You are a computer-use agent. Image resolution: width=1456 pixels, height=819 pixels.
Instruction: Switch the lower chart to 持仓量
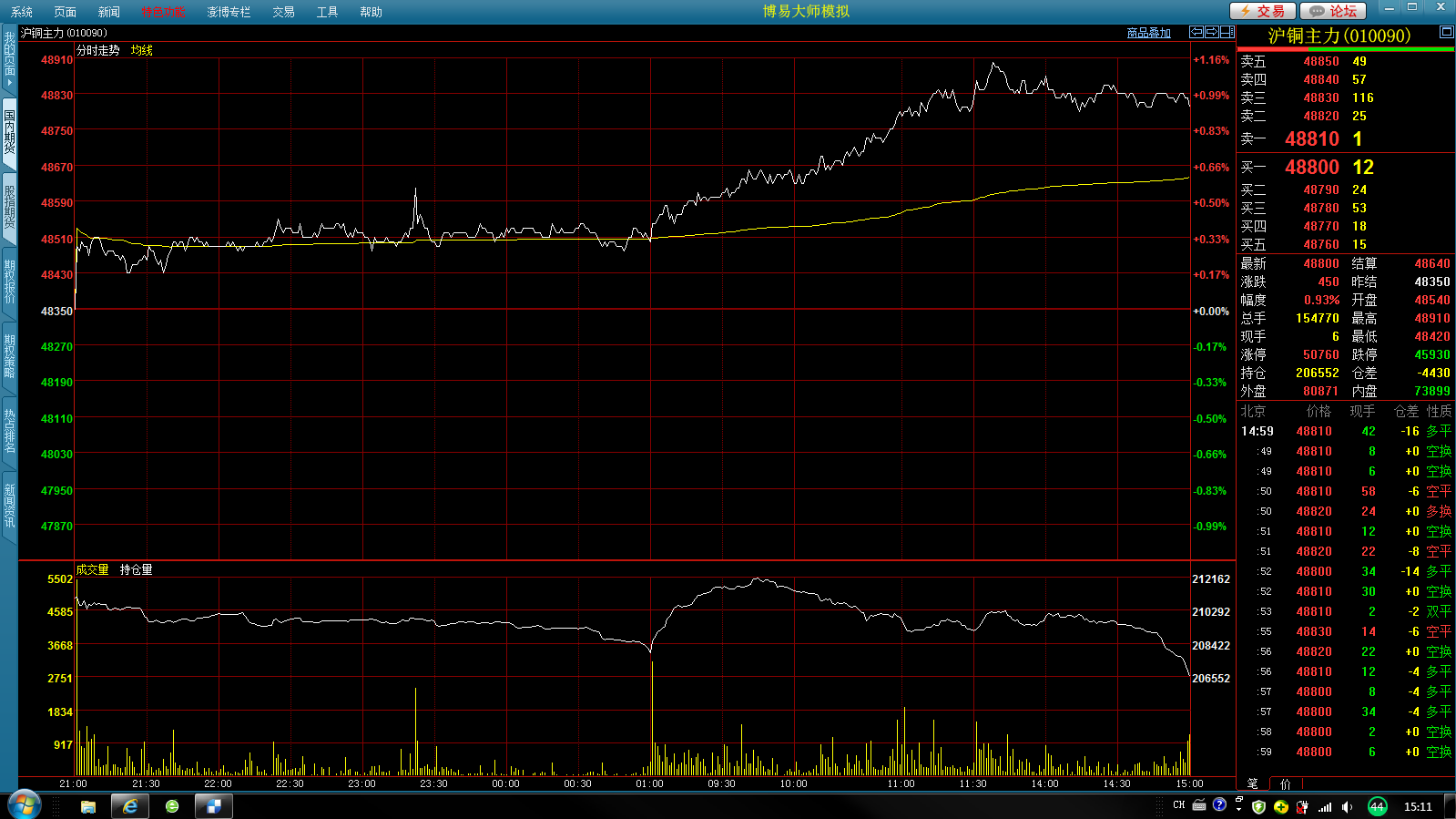(136, 569)
